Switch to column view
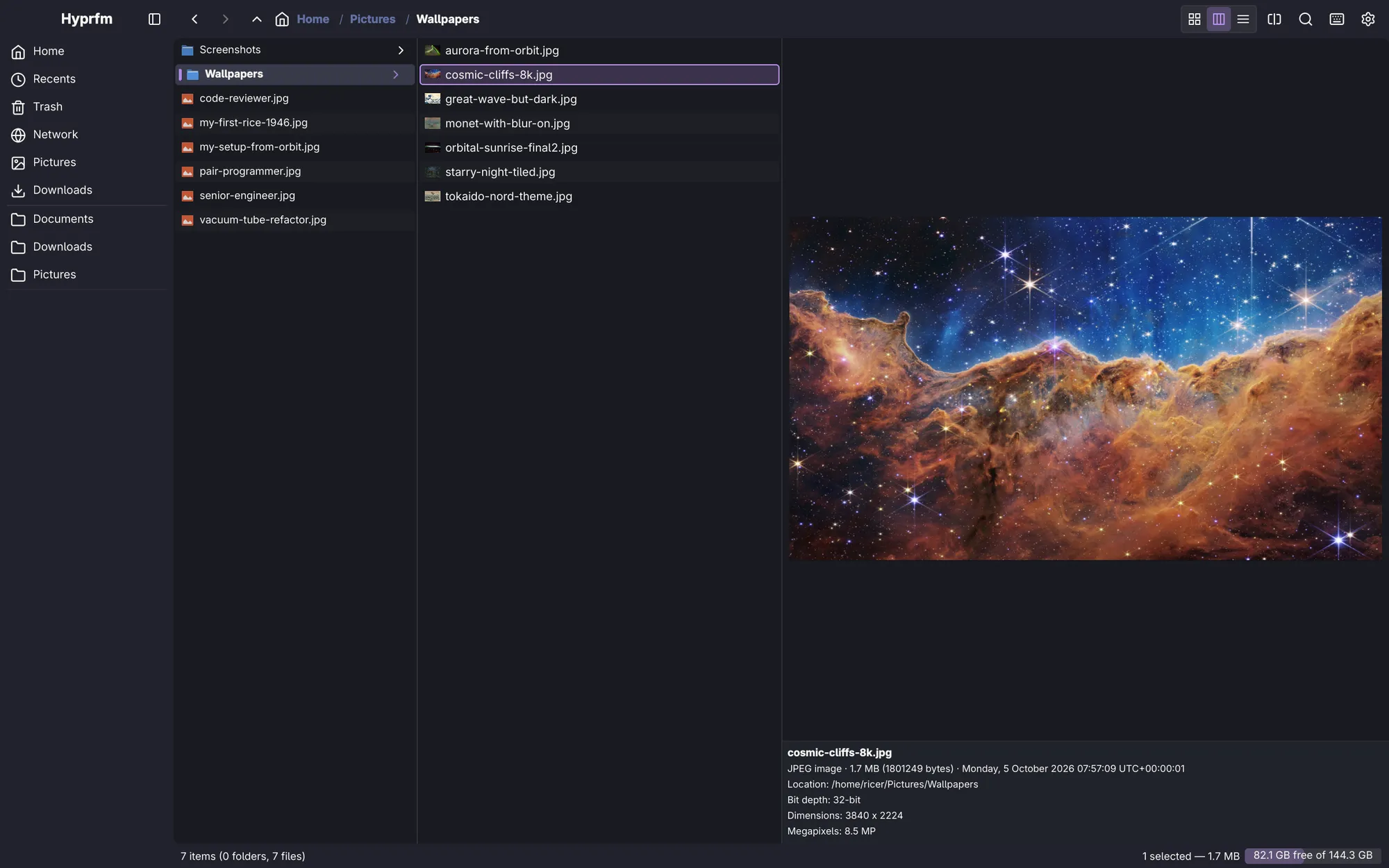 pyautogui.click(x=1219, y=19)
